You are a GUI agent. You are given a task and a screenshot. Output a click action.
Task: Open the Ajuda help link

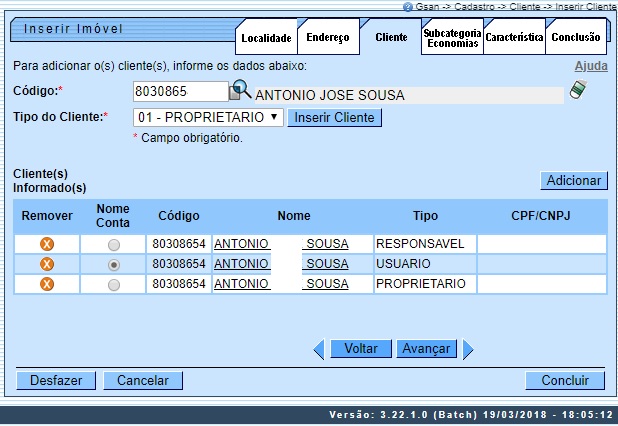point(590,66)
